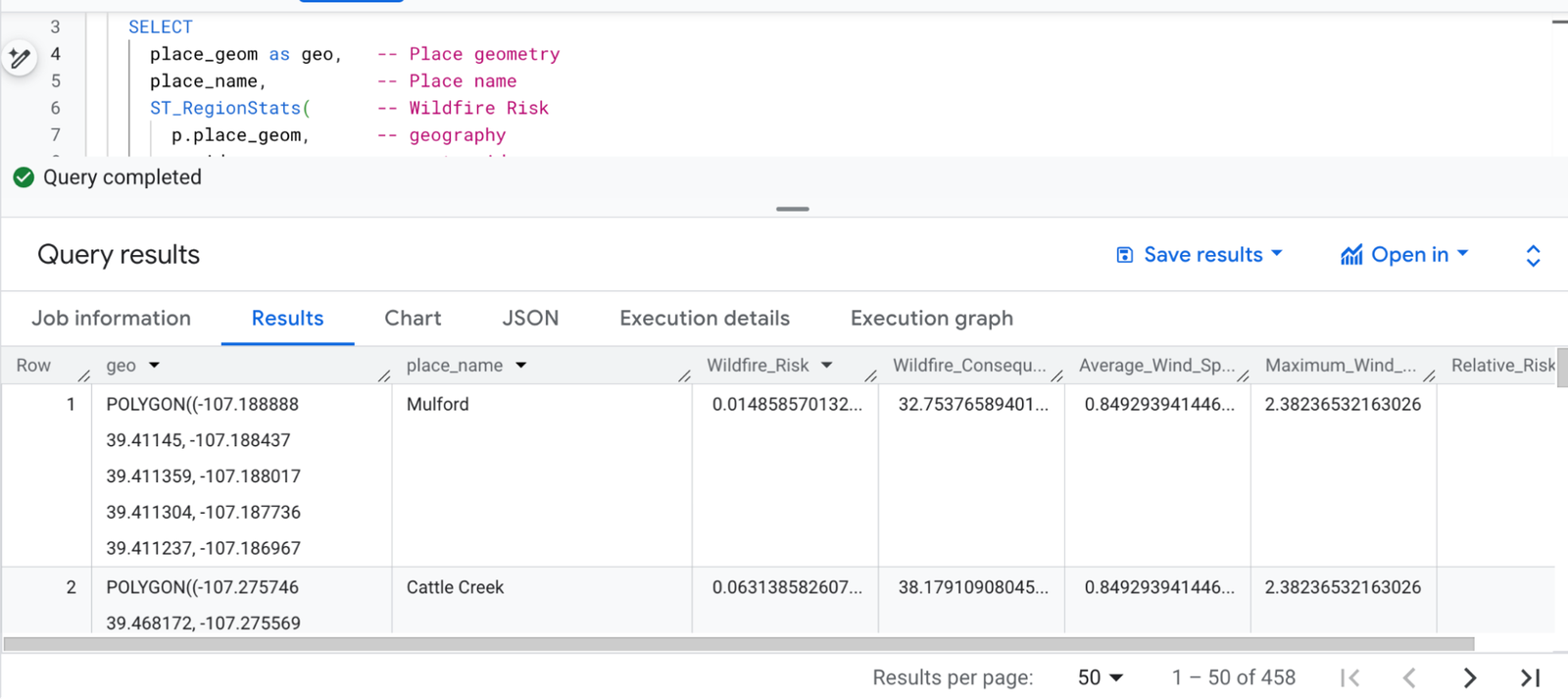The width and height of the screenshot is (1568, 699).
Task: Click the Cattle Creek cell
Action: 542,601
